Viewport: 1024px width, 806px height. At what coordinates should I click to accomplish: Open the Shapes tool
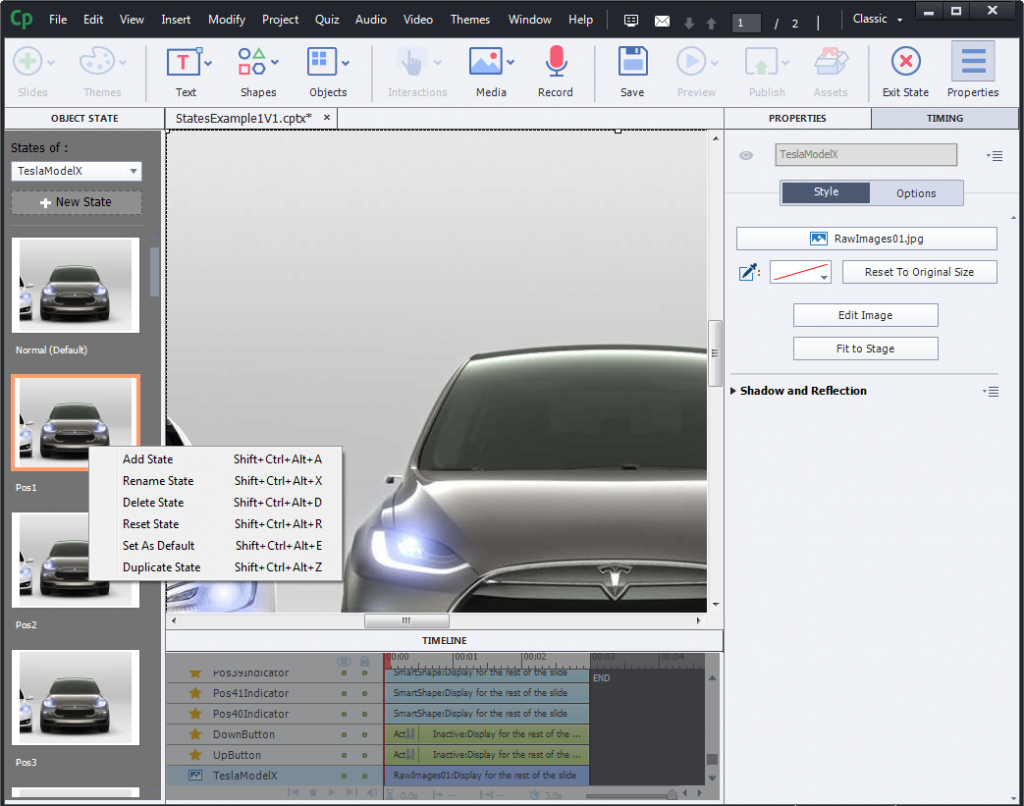[x=256, y=63]
